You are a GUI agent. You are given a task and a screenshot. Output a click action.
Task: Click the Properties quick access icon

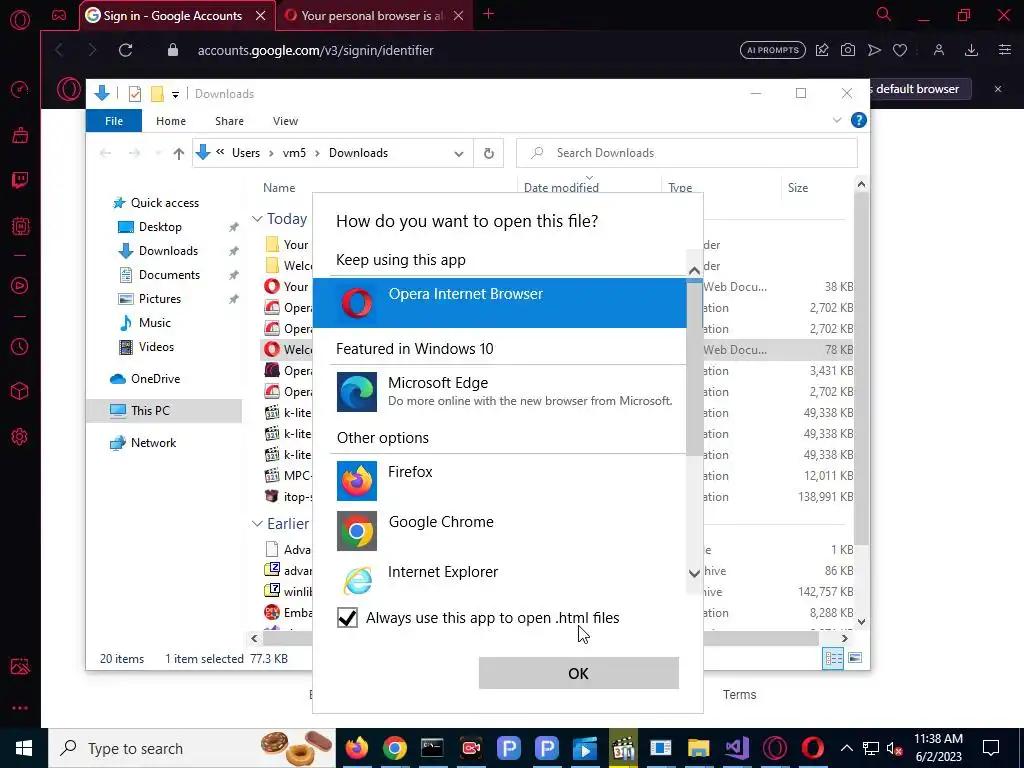(135, 94)
